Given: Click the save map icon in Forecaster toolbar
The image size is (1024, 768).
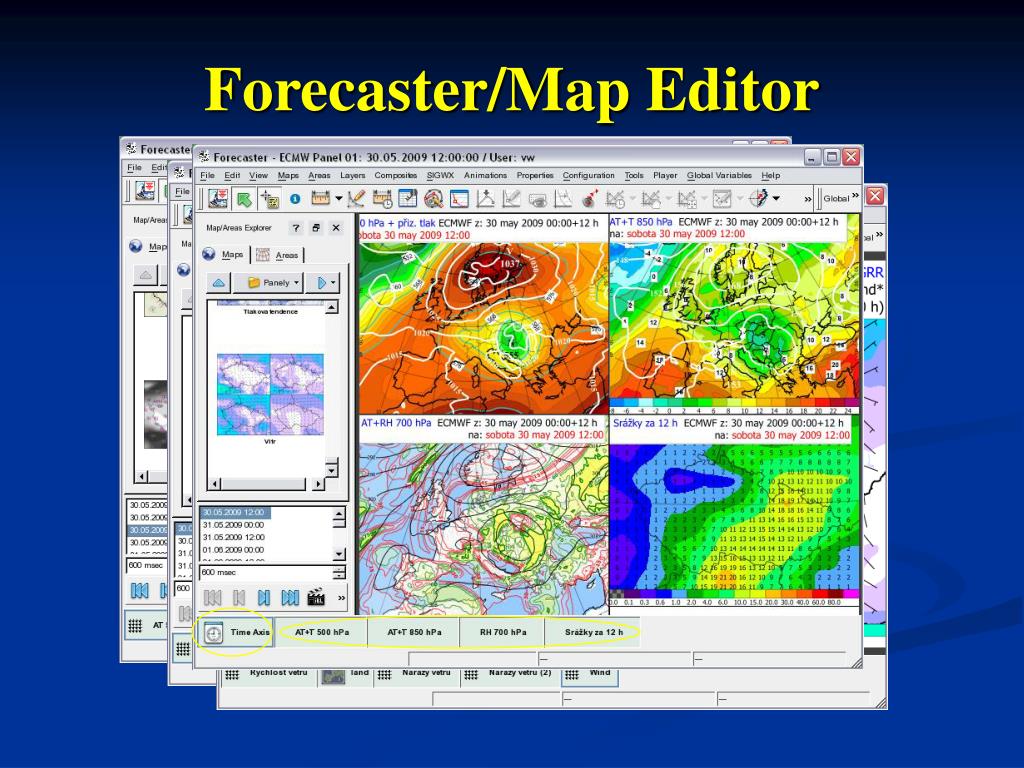Looking at the screenshot, I should (x=217, y=199).
